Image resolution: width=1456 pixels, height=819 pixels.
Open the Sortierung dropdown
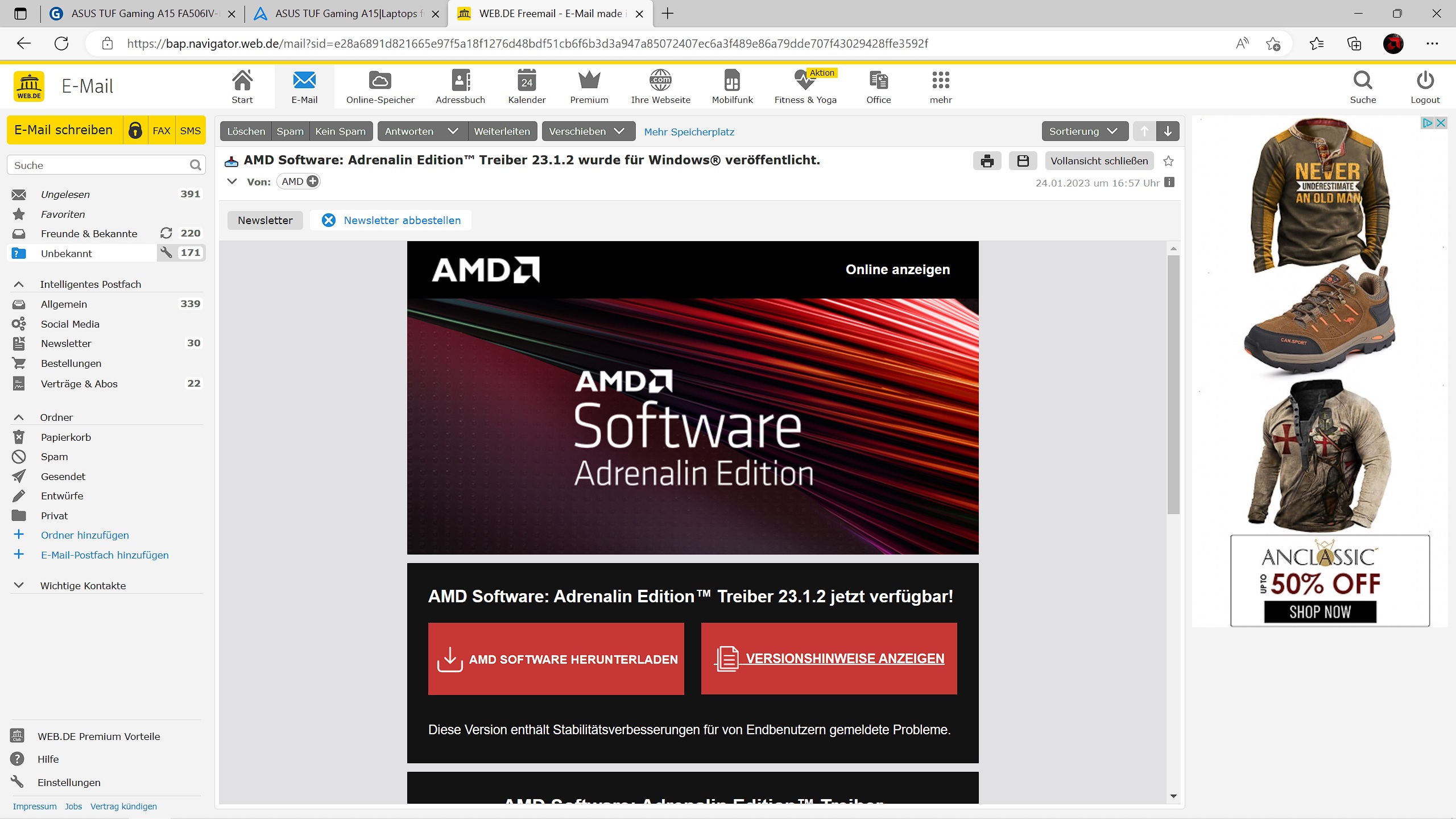[1084, 131]
